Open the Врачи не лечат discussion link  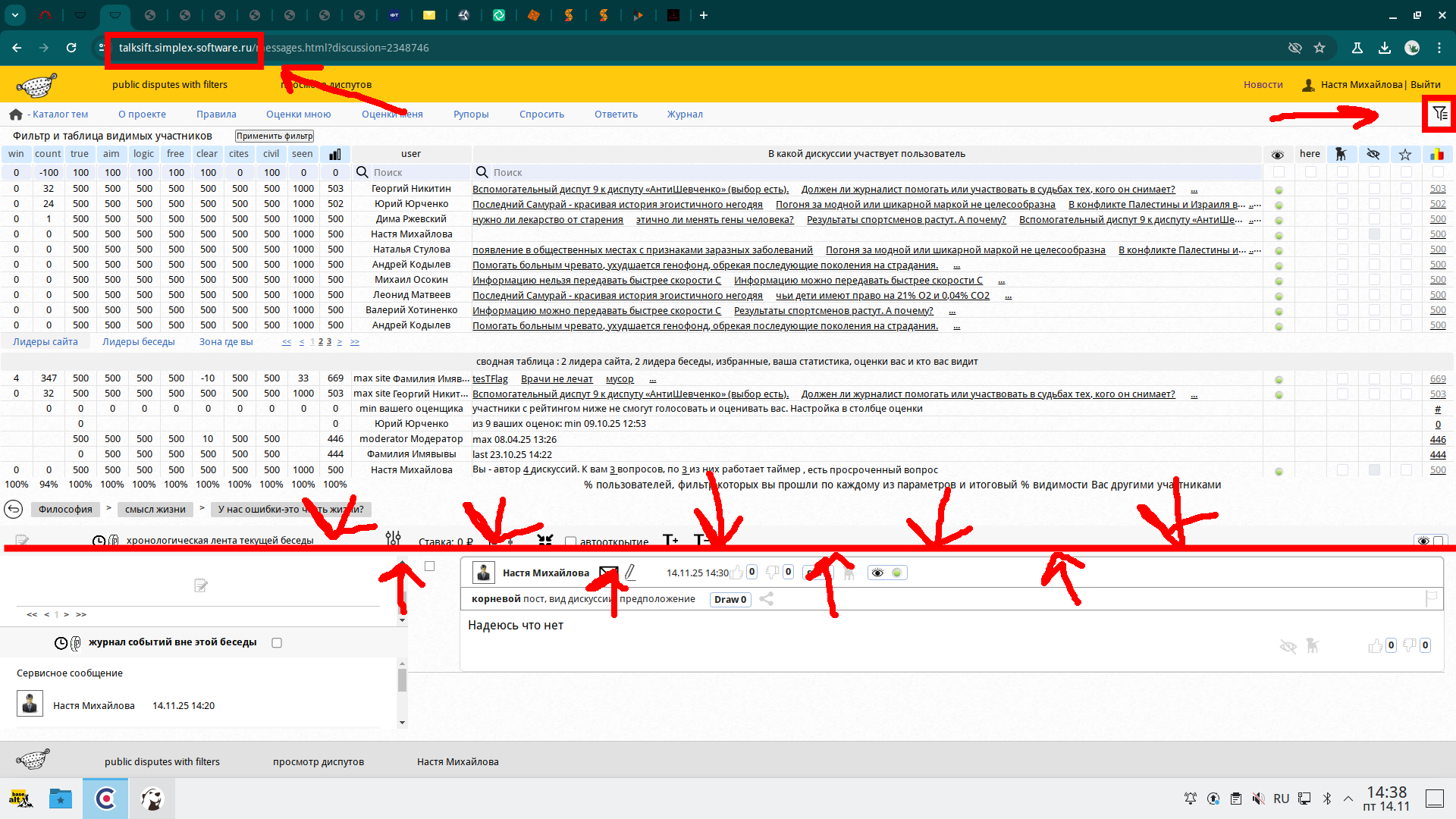click(x=557, y=378)
